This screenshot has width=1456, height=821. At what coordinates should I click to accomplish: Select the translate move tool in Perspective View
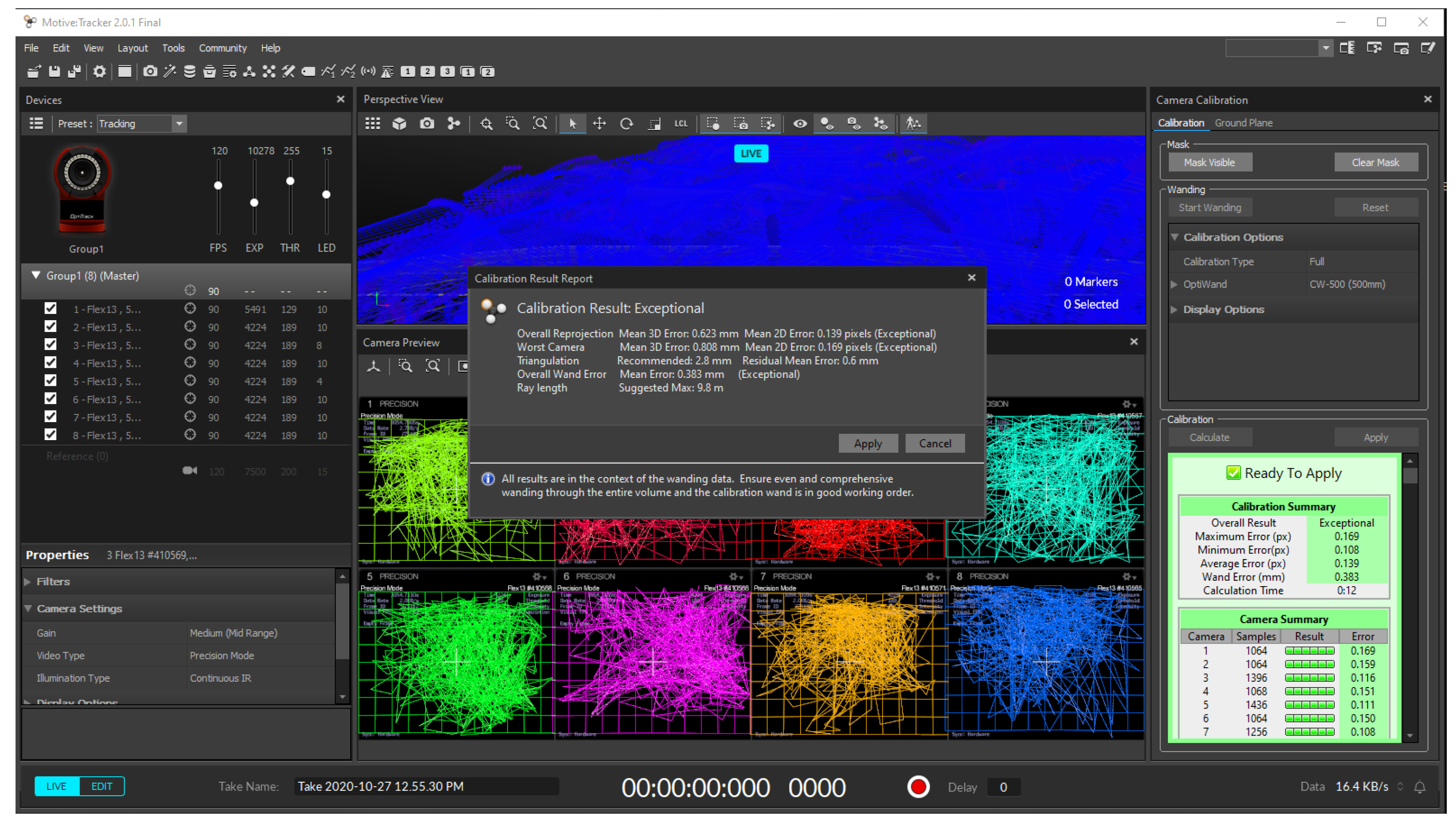[x=599, y=124]
